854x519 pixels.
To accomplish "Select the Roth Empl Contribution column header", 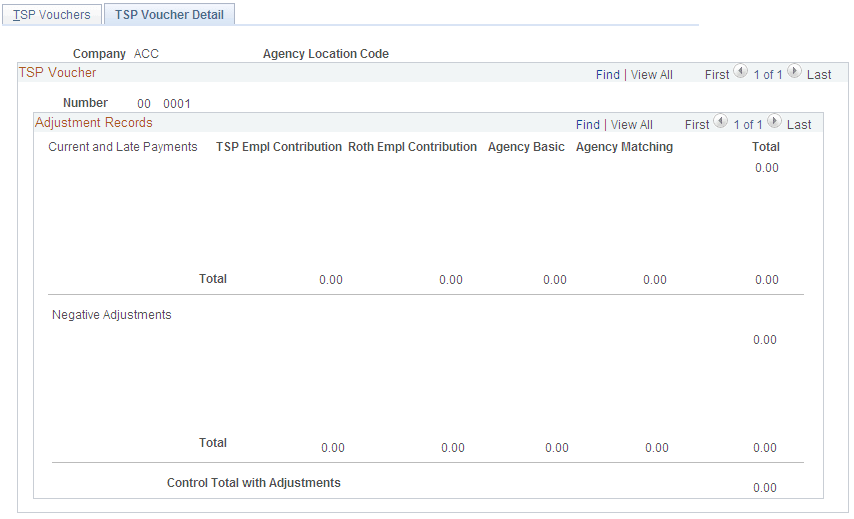I will tap(412, 147).
